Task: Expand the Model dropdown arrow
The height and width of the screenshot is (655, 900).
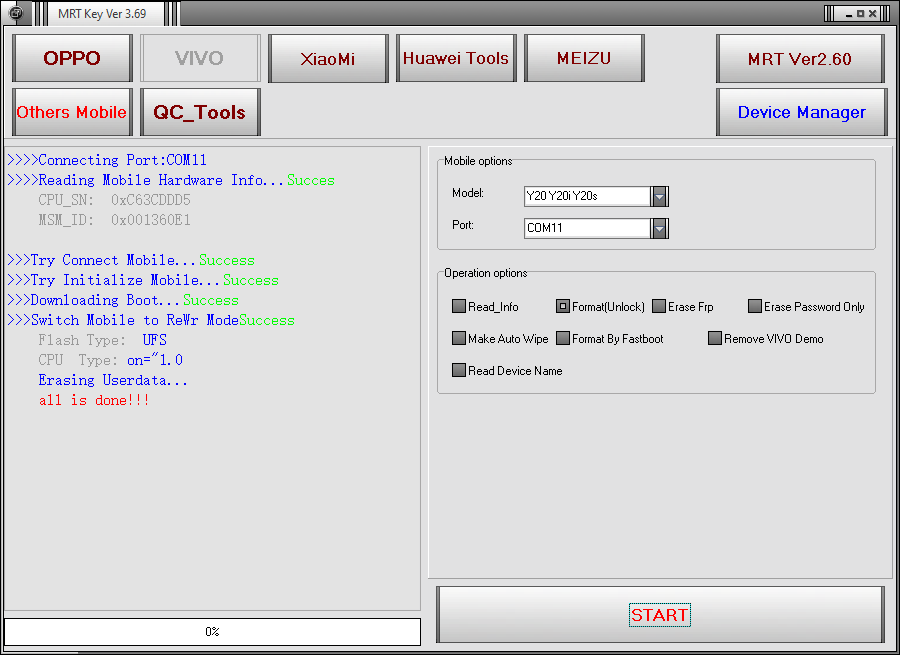Action: tap(660, 196)
